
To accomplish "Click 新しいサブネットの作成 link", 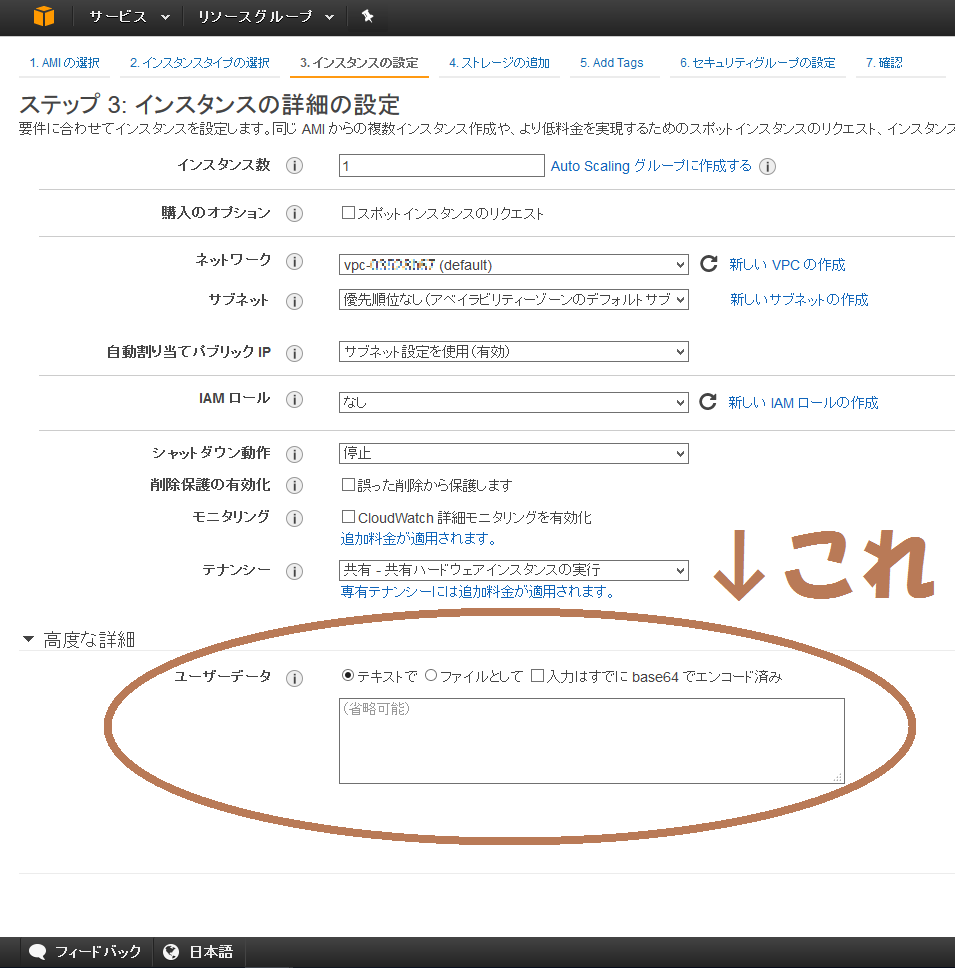I will (x=799, y=299).
